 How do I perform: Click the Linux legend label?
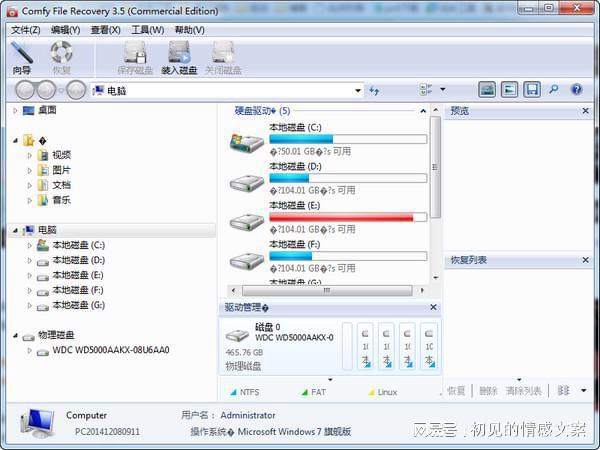click(387, 392)
